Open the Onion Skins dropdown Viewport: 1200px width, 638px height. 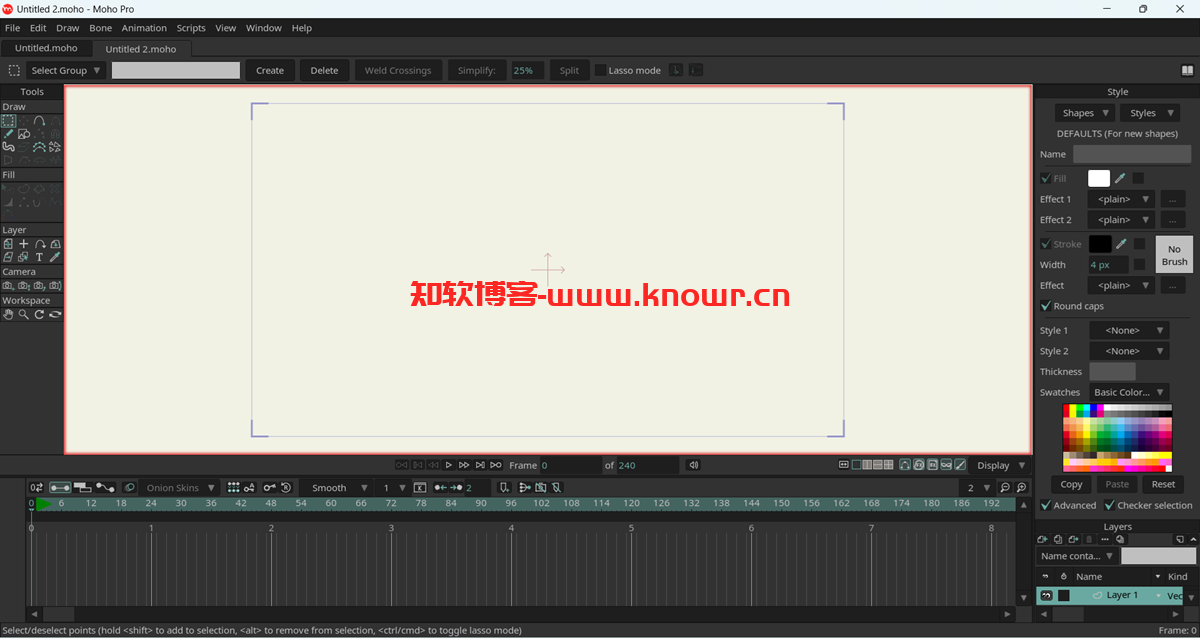click(x=180, y=488)
